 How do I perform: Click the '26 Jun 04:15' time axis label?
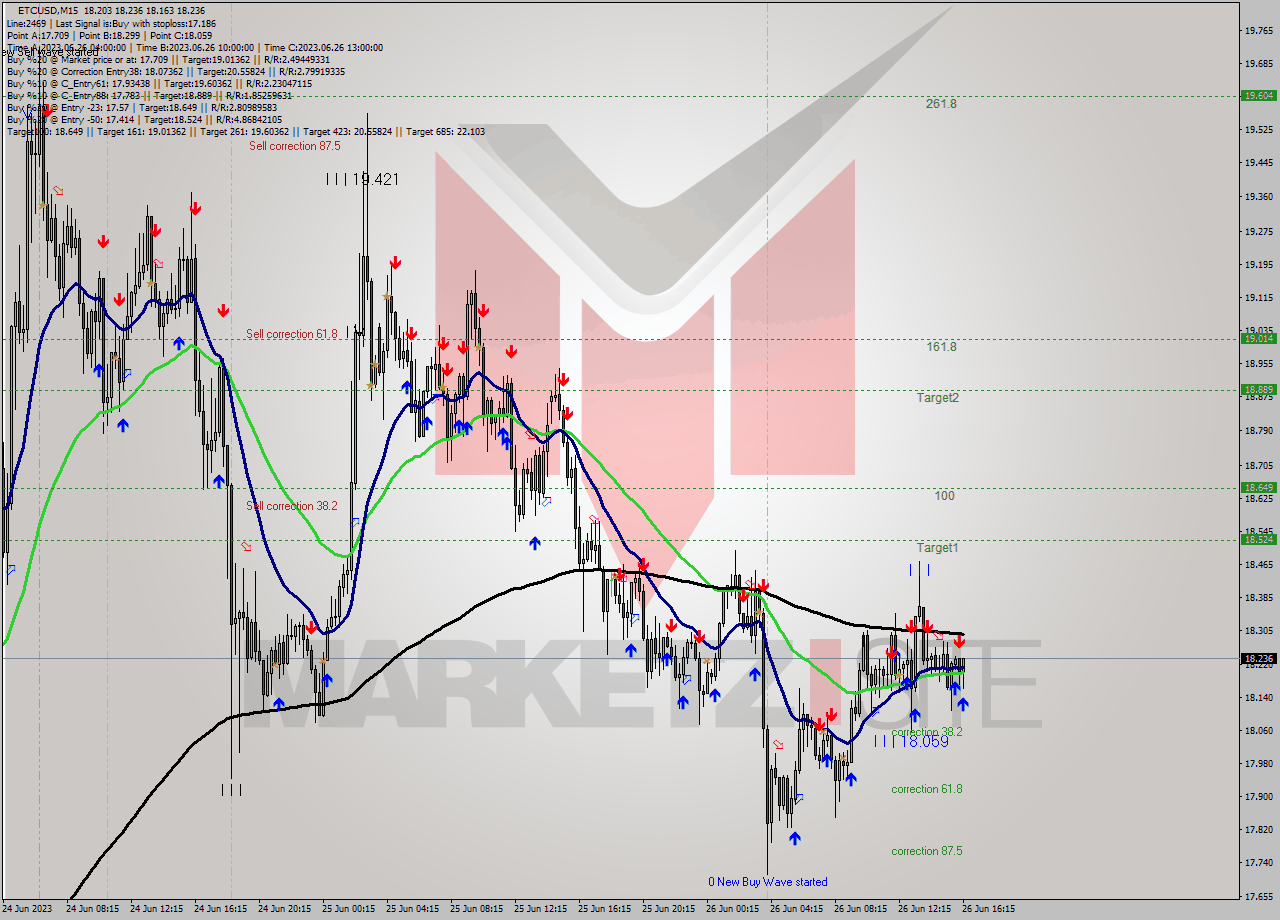795,910
